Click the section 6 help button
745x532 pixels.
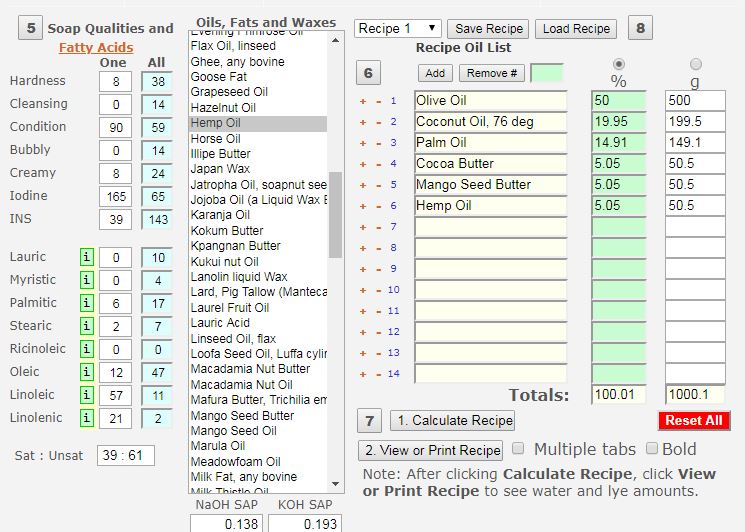(369, 73)
